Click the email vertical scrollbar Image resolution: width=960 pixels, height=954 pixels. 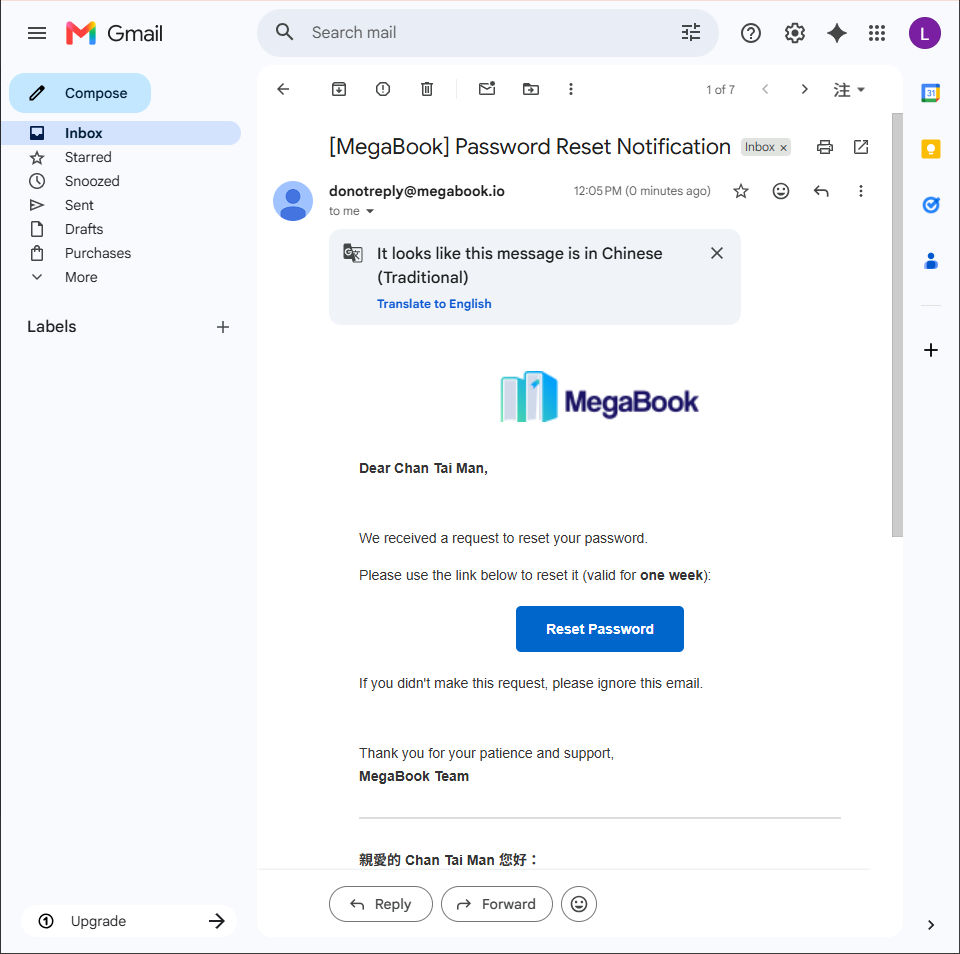point(898,325)
